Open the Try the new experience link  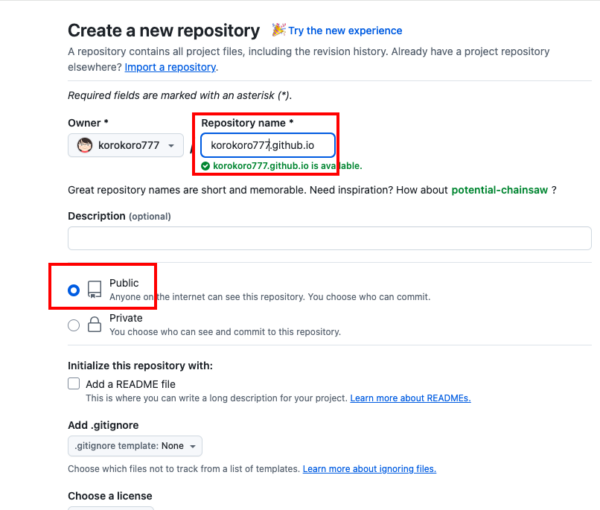tap(345, 31)
